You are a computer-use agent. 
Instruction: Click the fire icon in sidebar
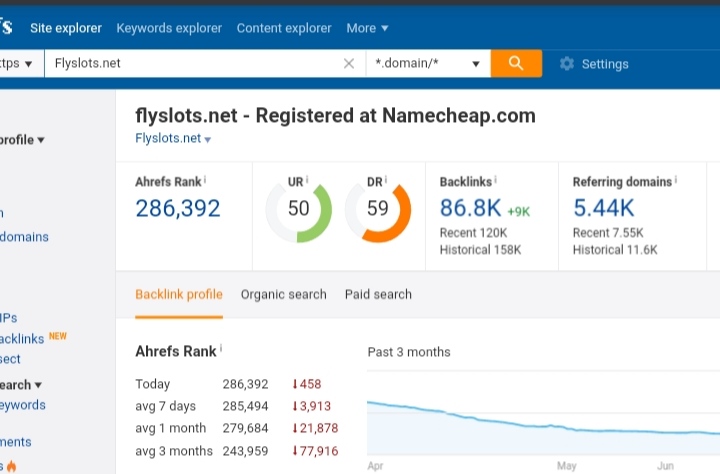(x=11, y=467)
